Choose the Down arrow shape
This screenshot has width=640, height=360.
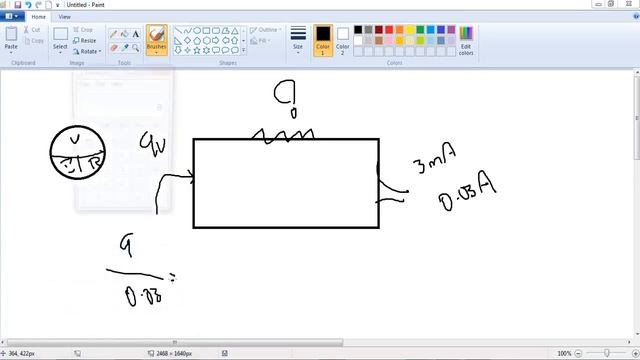click(178, 50)
